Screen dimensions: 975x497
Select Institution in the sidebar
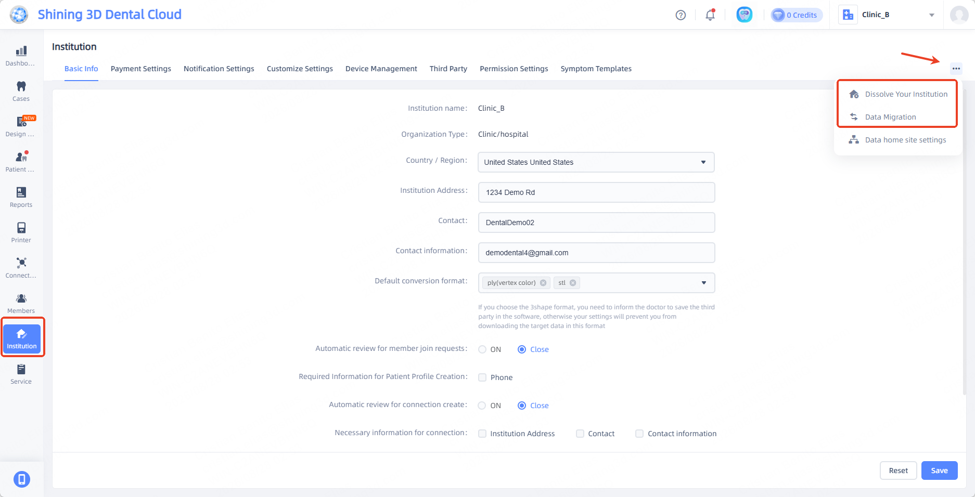click(21, 338)
